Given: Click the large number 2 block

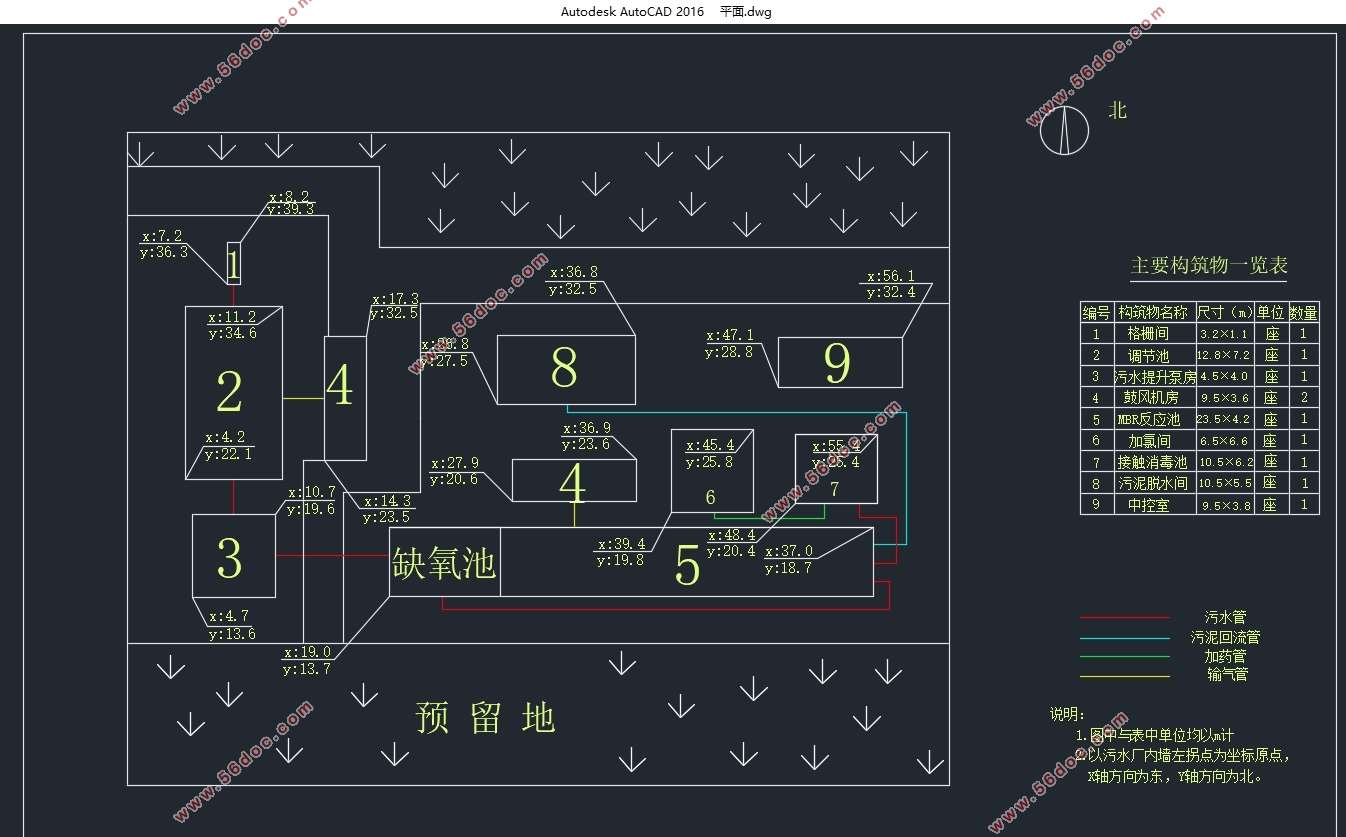Looking at the screenshot, I should tap(234, 392).
